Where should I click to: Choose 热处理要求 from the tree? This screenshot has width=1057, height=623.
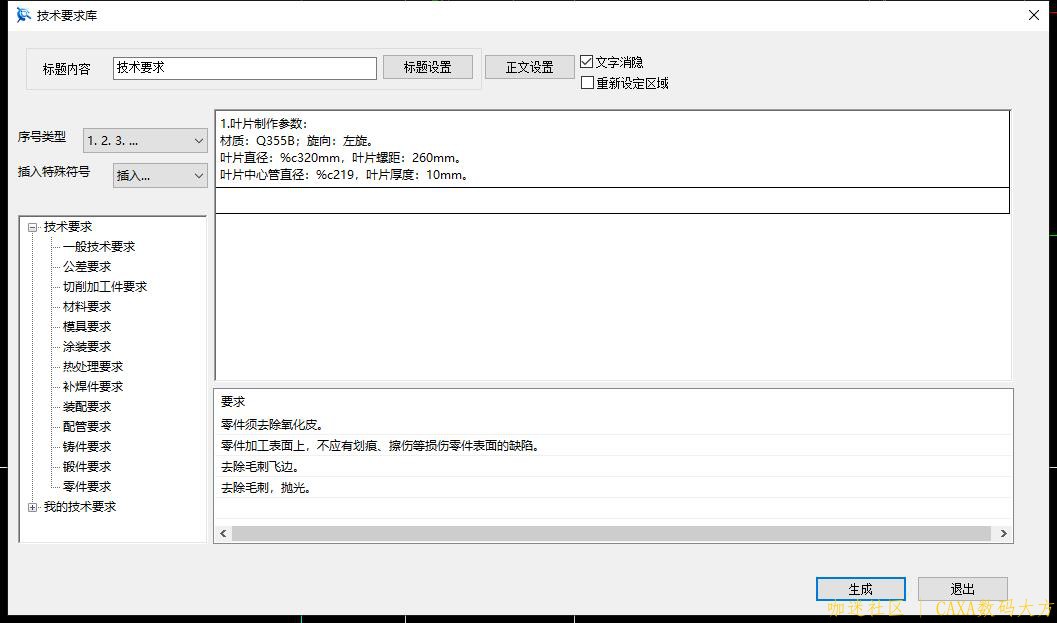[x=93, y=367]
